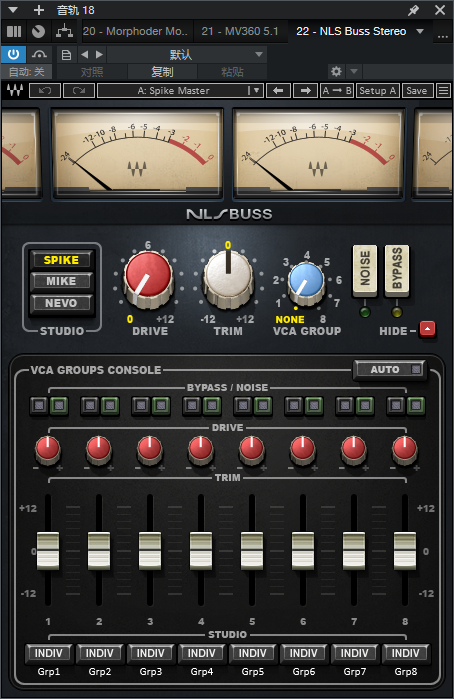Click the 对照 compare button

coord(93,72)
